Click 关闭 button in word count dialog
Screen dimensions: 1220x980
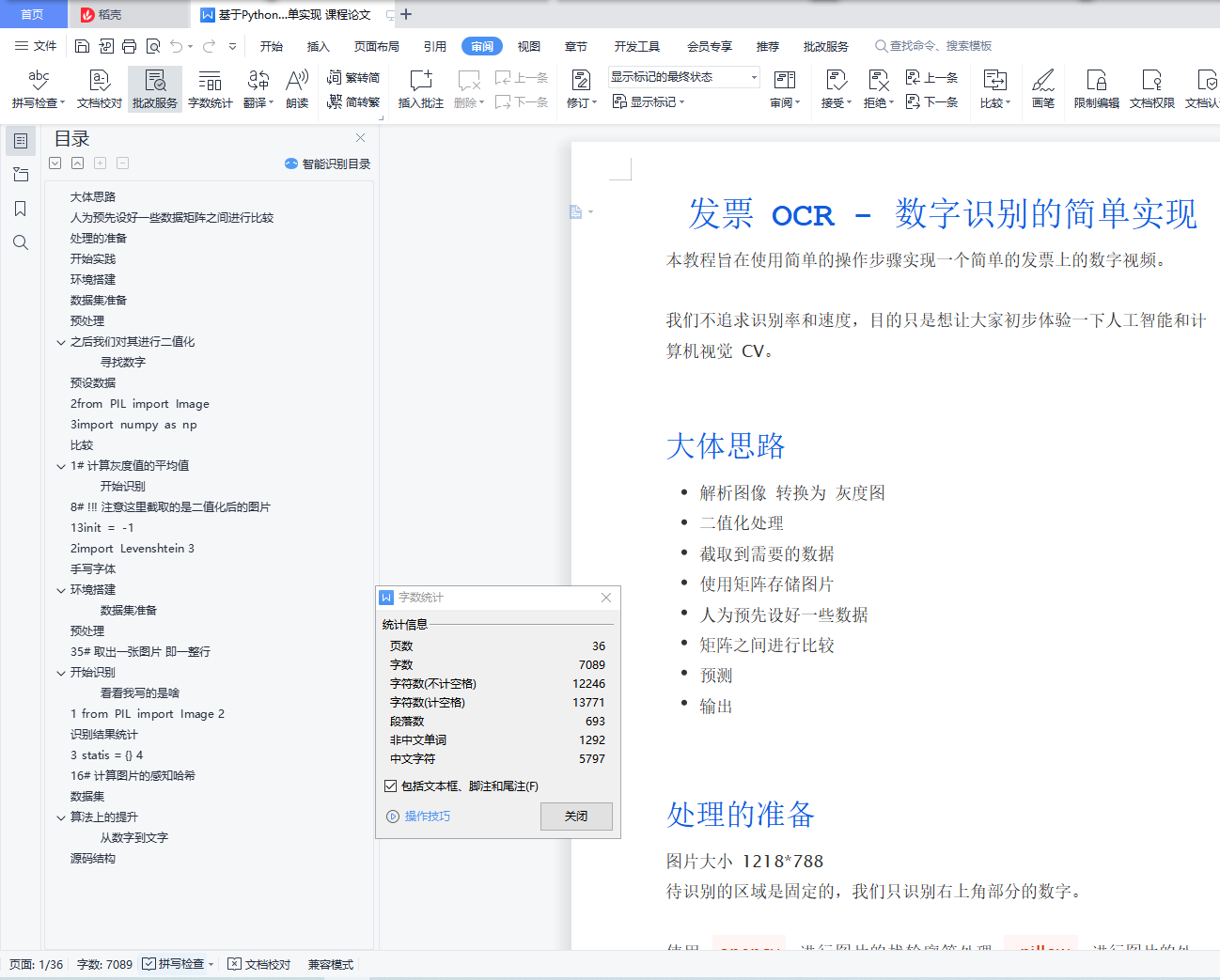point(576,817)
